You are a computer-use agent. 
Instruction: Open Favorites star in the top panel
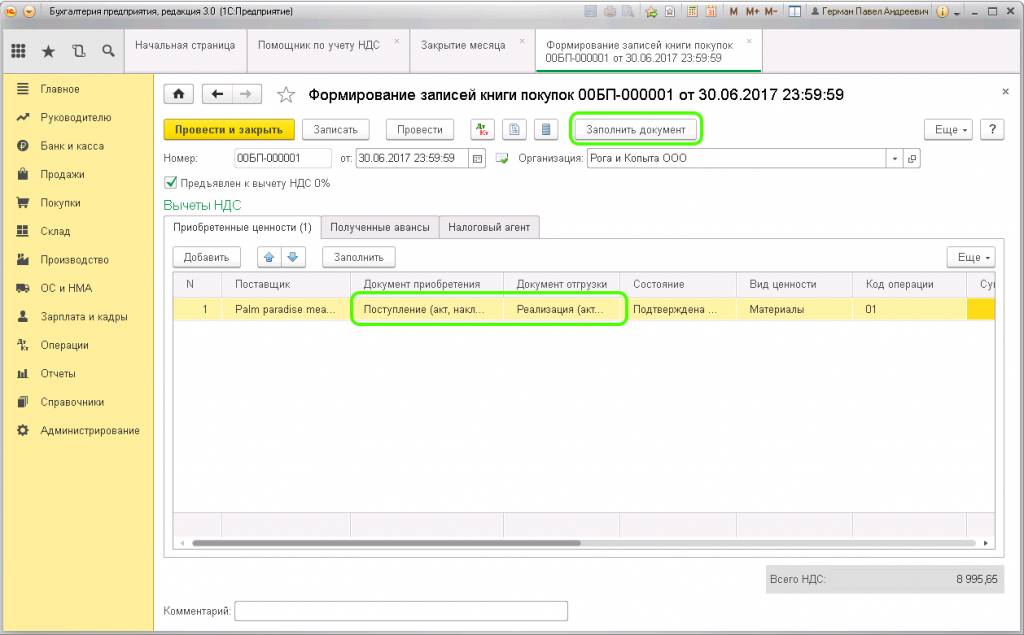coord(48,50)
